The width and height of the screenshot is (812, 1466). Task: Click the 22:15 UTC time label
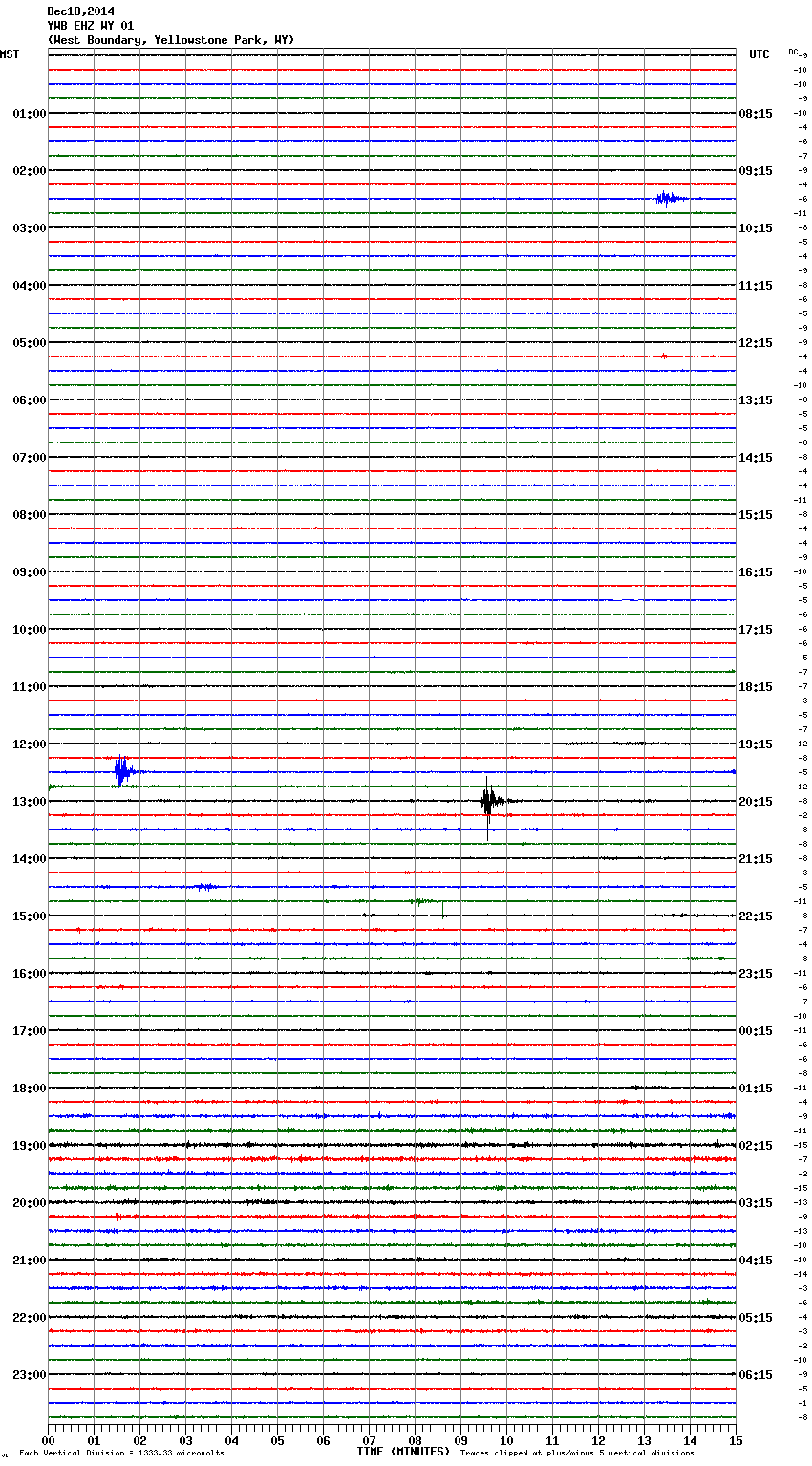point(756,916)
